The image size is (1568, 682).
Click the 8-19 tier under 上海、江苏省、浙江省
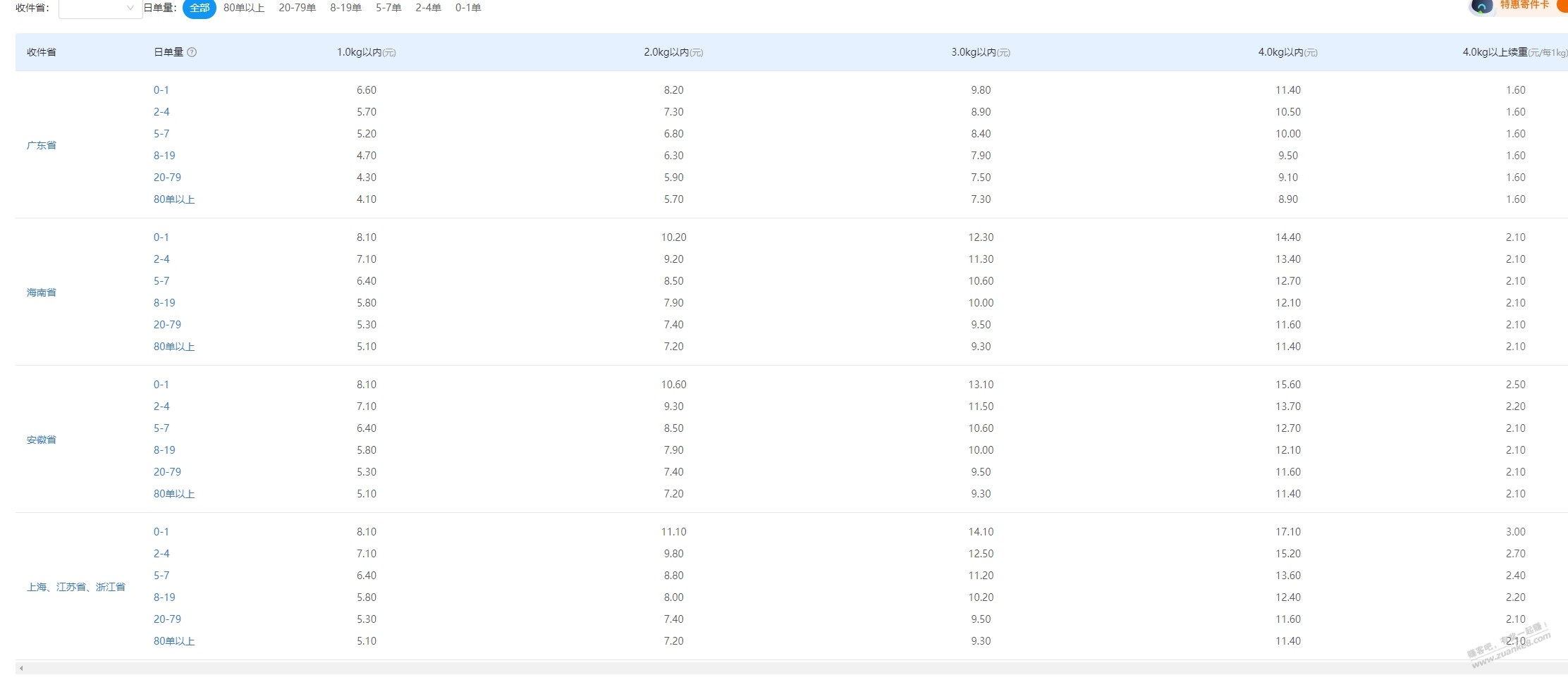(x=164, y=597)
